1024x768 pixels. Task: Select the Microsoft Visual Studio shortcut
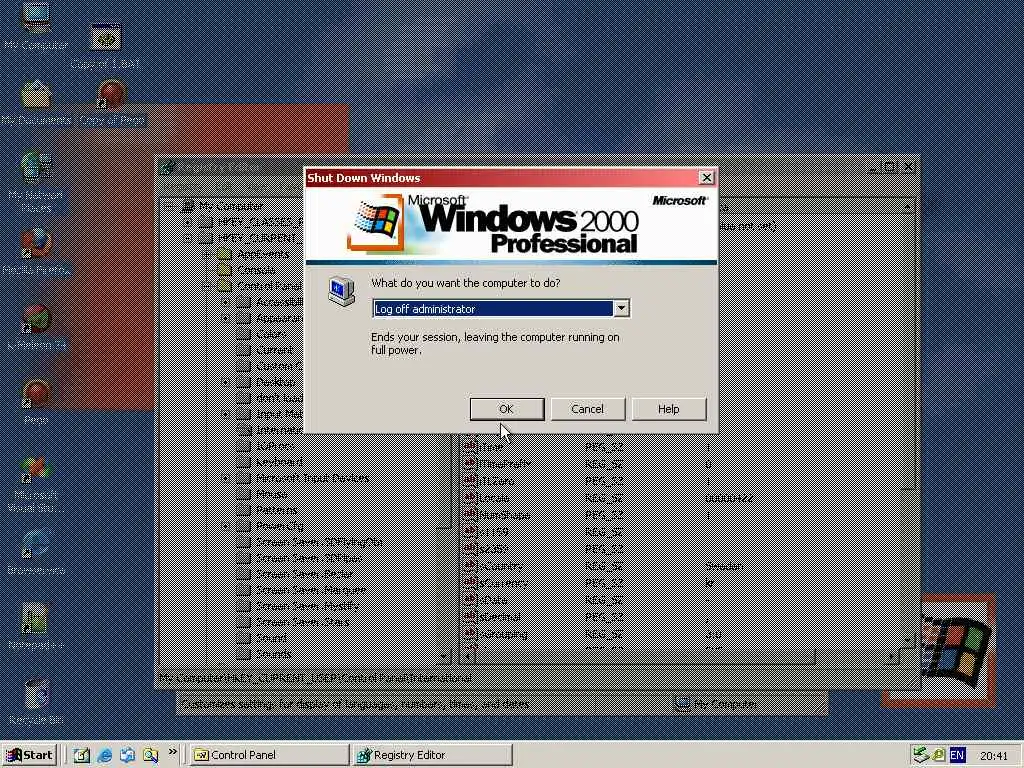36,484
